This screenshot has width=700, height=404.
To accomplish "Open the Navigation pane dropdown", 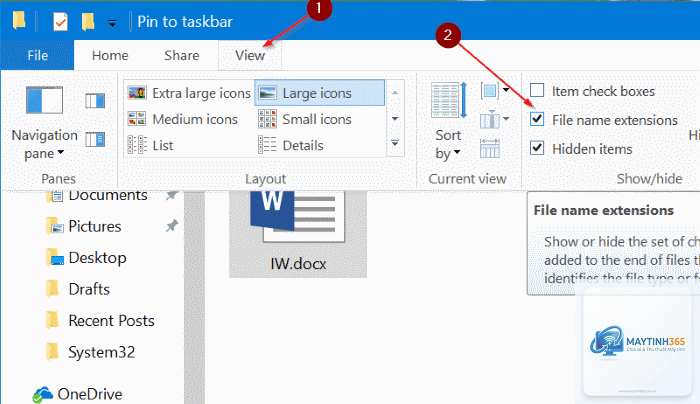I will 44,144.
